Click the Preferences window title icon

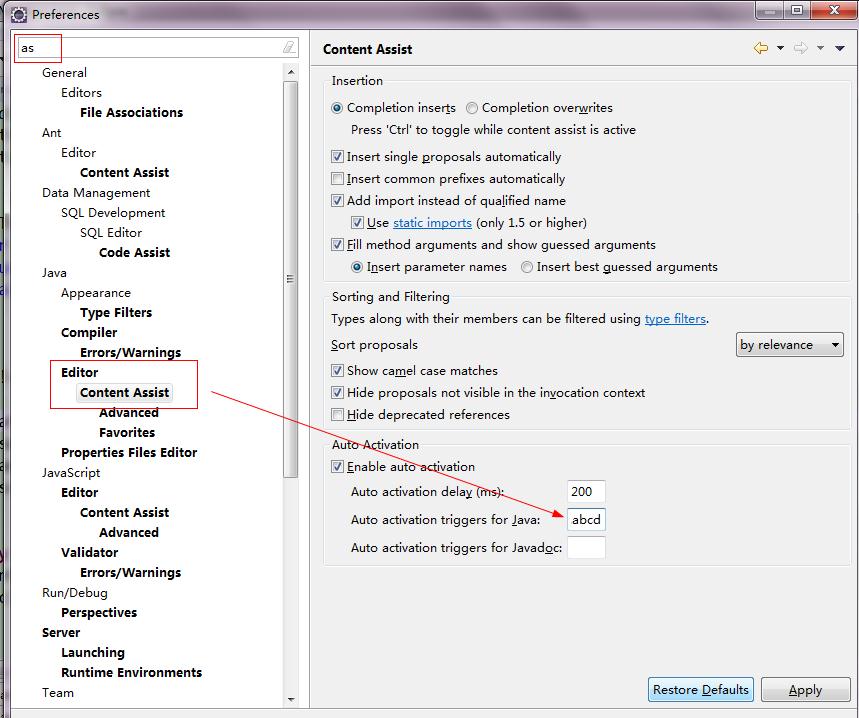(19, 15)
